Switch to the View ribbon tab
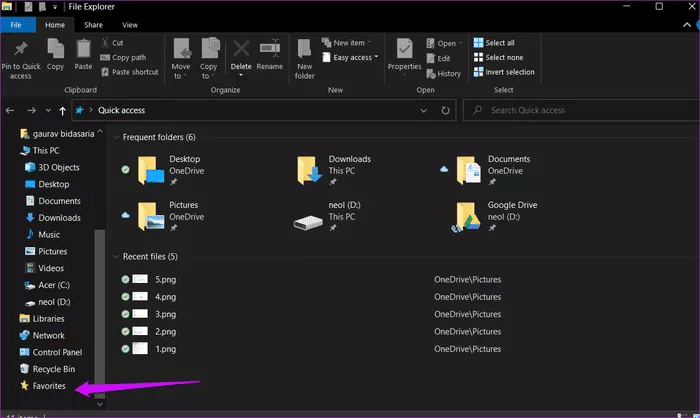Screen dimensions: 700x418 (130, 25)
